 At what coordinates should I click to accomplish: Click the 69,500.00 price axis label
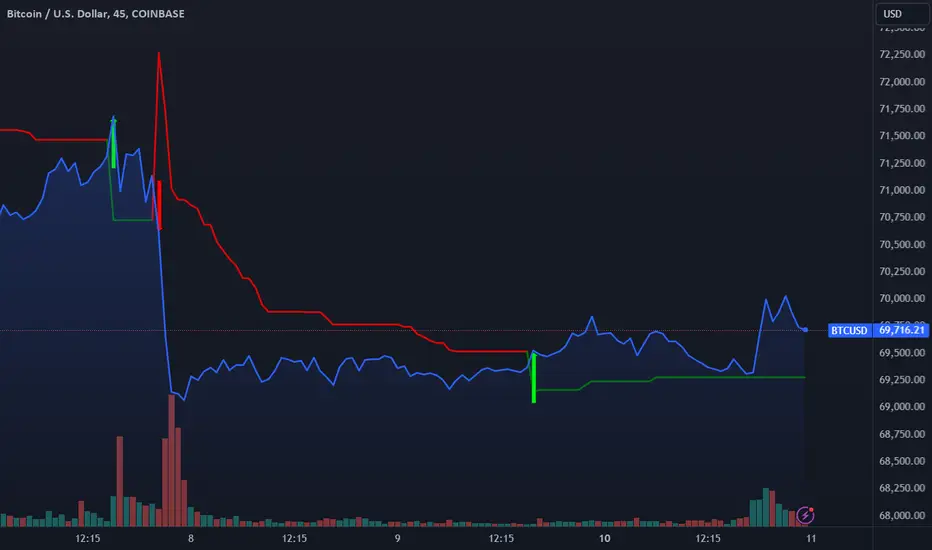click(x=902, y=353)
